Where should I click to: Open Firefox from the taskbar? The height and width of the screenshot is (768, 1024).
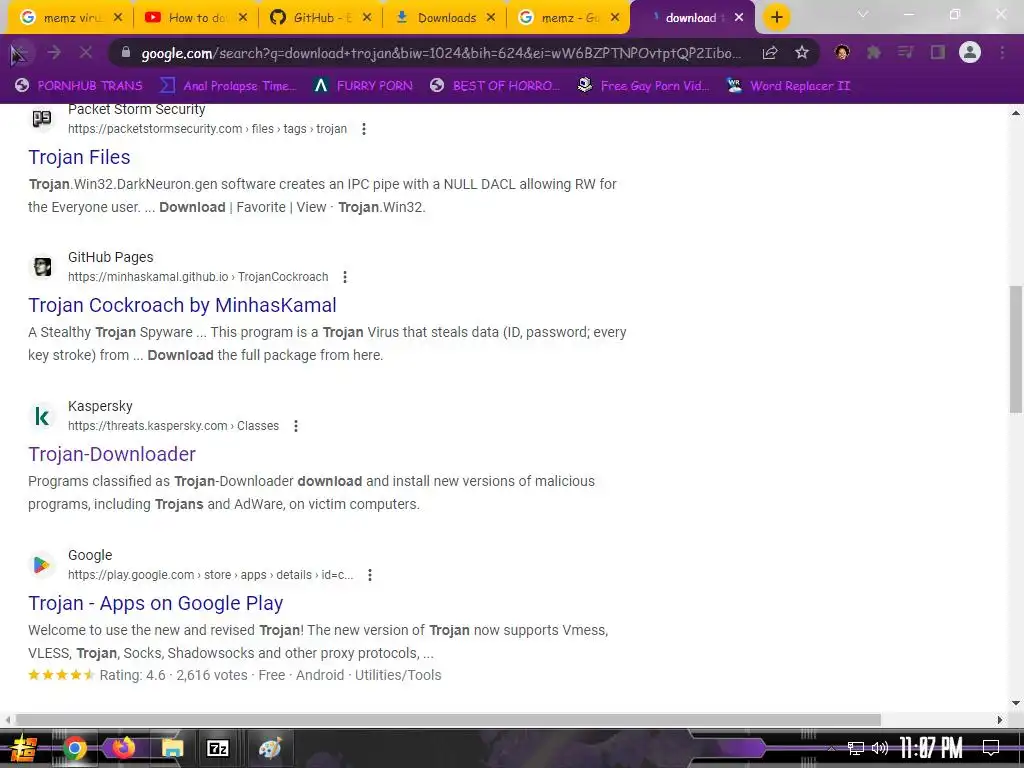click(123, 748)
